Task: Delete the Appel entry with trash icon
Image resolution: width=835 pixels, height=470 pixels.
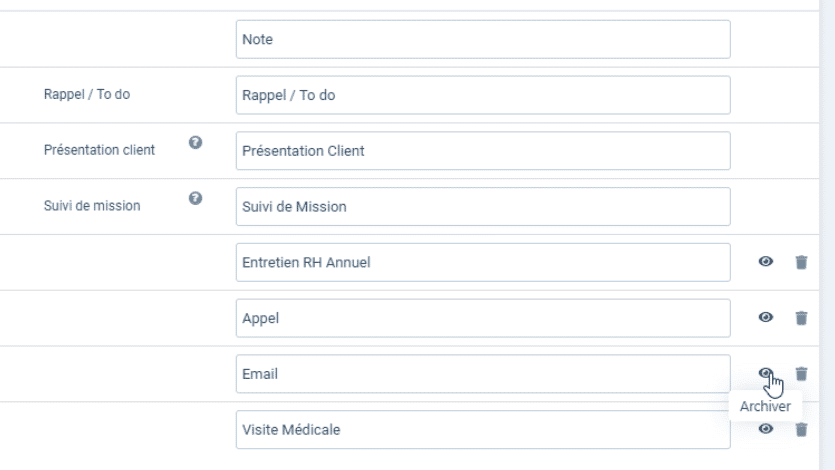Action: pyautogui.click(x=801, y=318)
